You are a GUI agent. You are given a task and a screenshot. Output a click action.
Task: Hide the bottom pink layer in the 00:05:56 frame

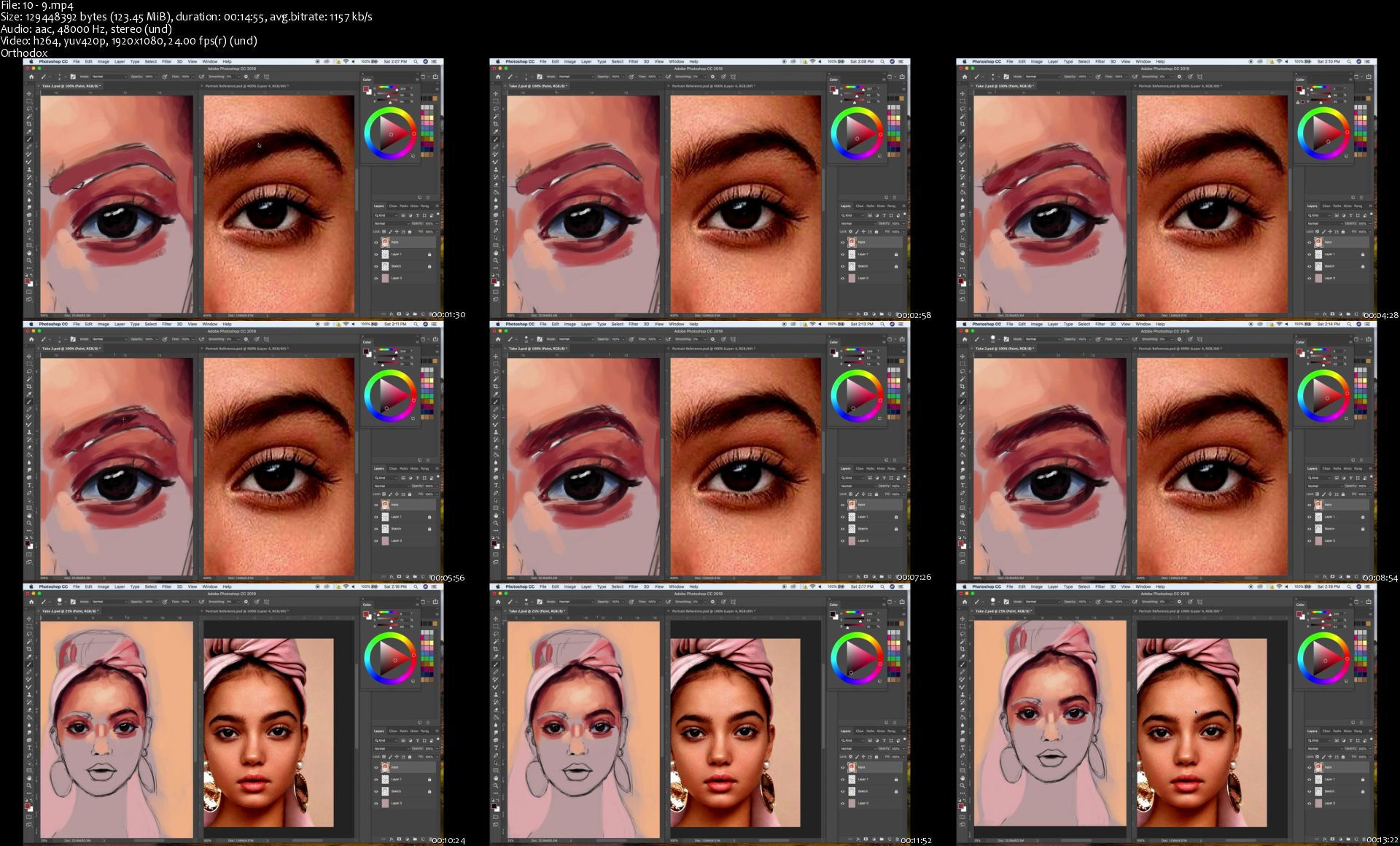click(376, 541)
